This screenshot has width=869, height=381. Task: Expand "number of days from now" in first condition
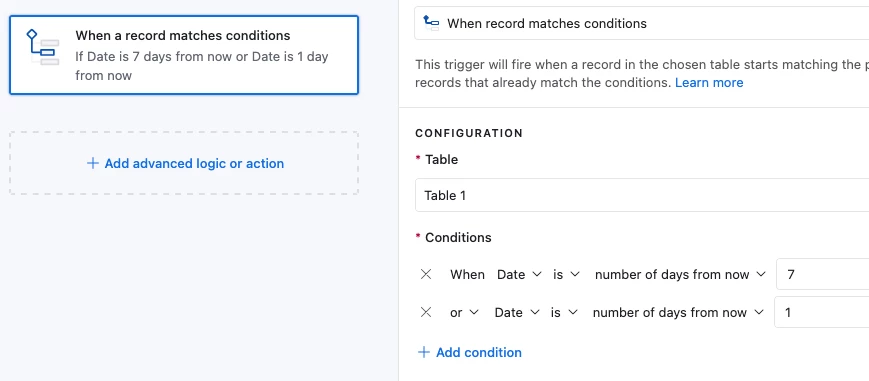coord(680,274)
